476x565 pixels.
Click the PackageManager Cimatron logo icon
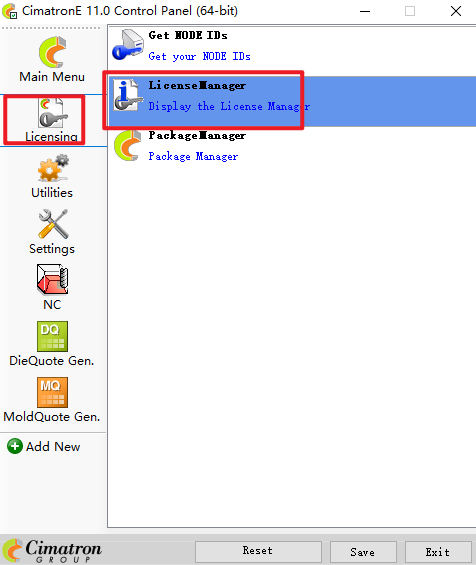(x=128, y=145)
